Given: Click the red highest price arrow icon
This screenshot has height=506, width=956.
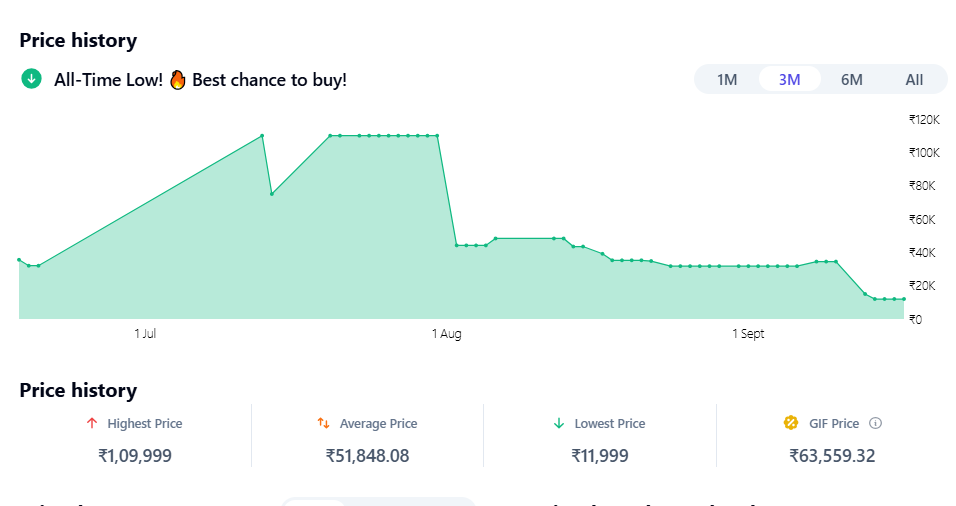Looking at the screenshot, I should point(92,424).
